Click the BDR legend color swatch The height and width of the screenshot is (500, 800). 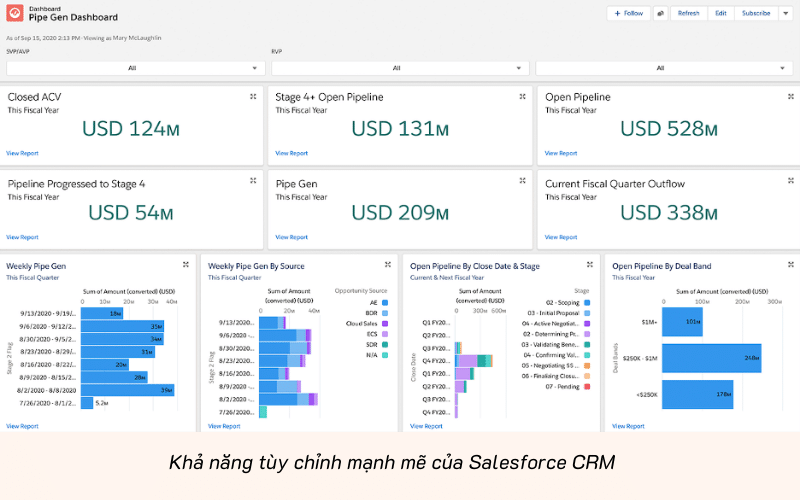385,313
